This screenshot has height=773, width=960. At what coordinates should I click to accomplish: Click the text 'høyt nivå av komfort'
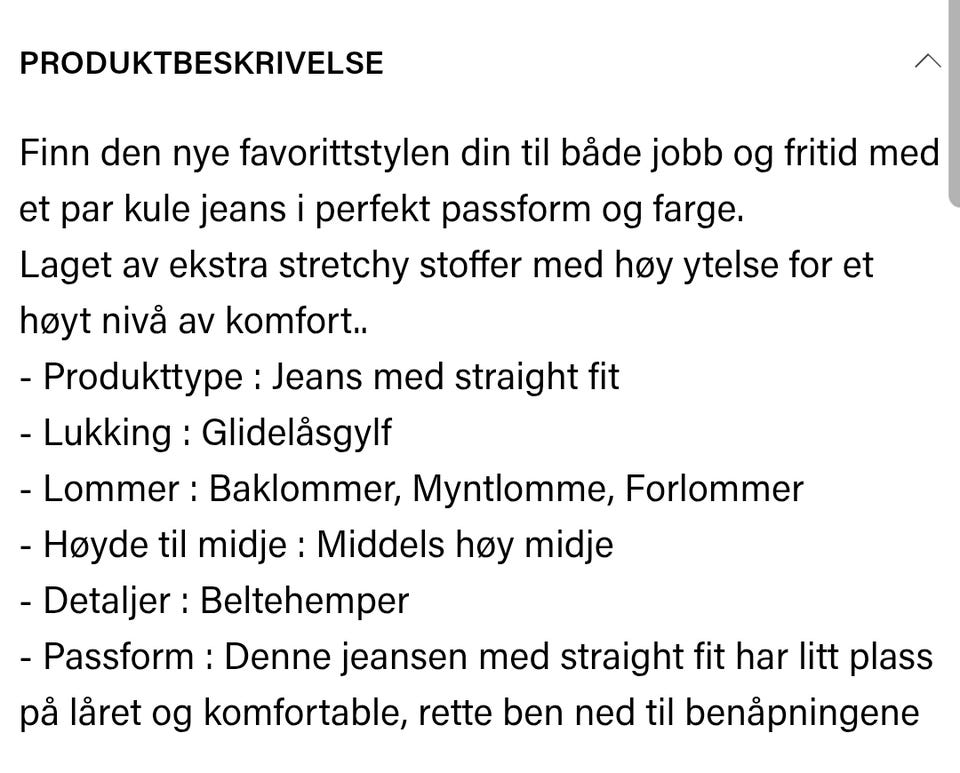187,321
